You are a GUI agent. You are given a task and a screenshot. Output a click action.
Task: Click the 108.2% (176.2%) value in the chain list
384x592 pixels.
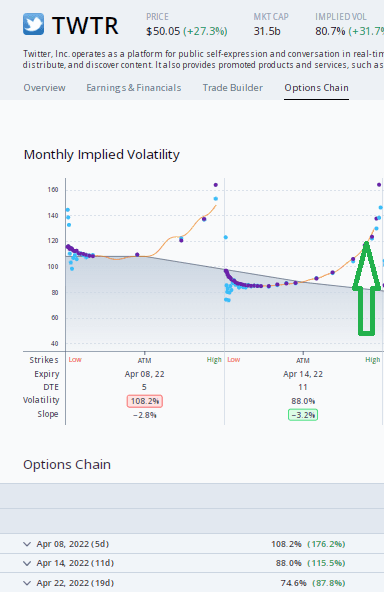click(308, 544)
